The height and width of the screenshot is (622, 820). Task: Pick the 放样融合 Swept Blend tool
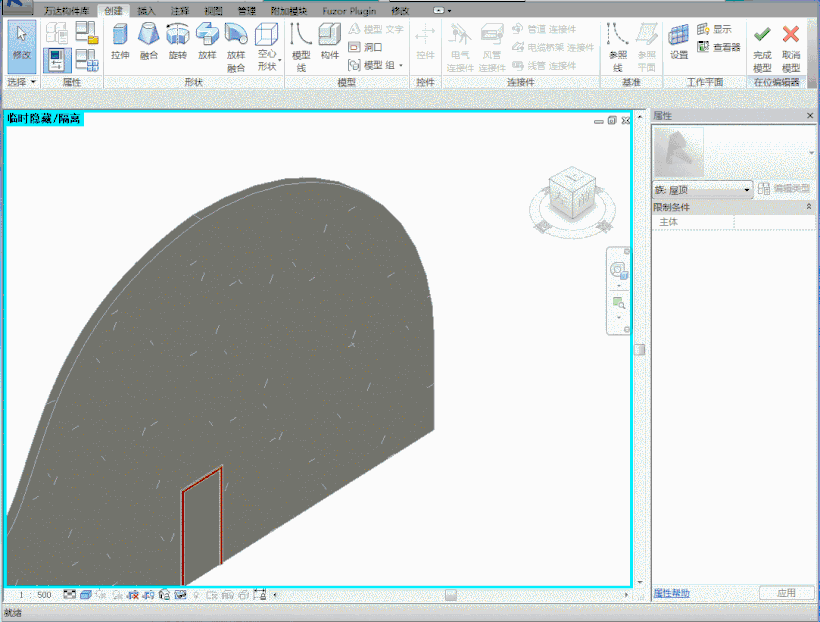coord(236,47)
